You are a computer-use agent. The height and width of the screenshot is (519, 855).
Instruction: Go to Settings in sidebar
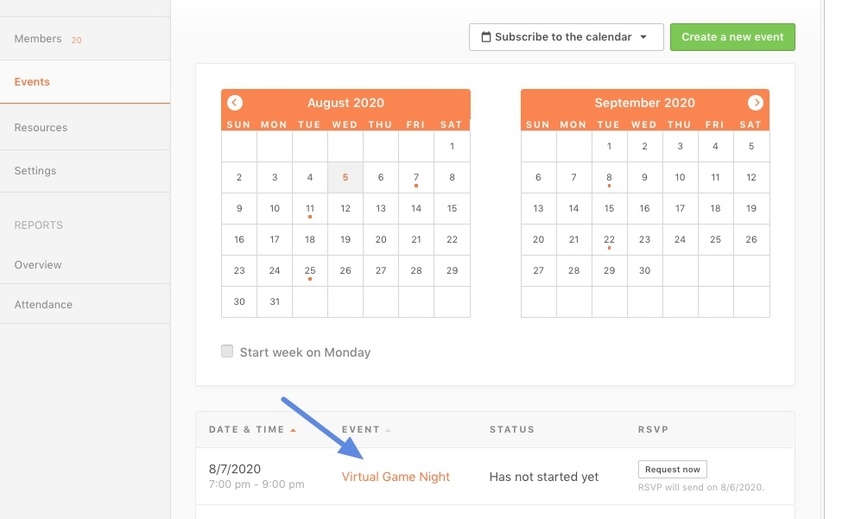click(x=35, y=171)
